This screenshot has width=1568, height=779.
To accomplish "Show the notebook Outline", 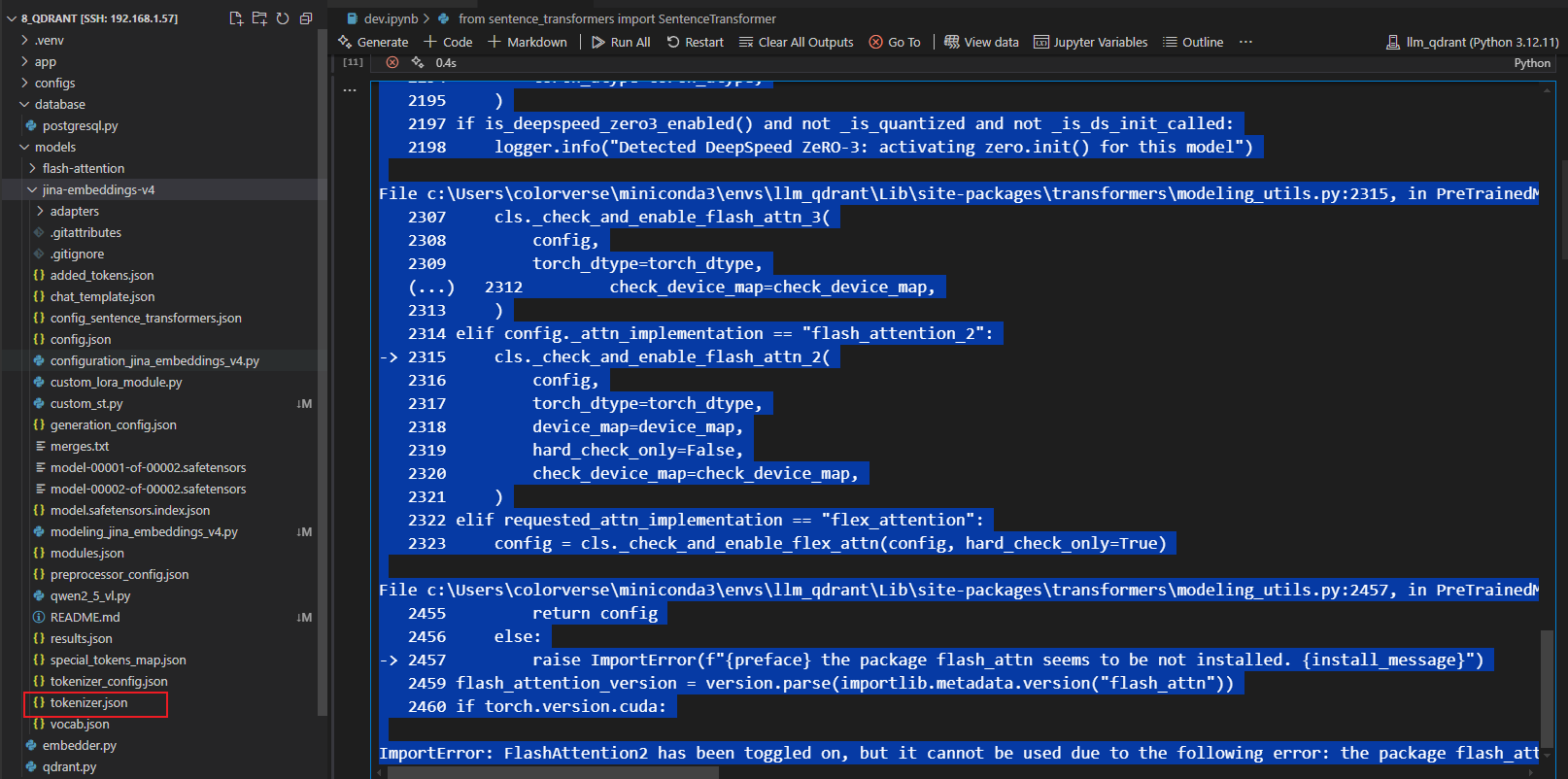I will pyautogui.click(x=1193, y=42).
